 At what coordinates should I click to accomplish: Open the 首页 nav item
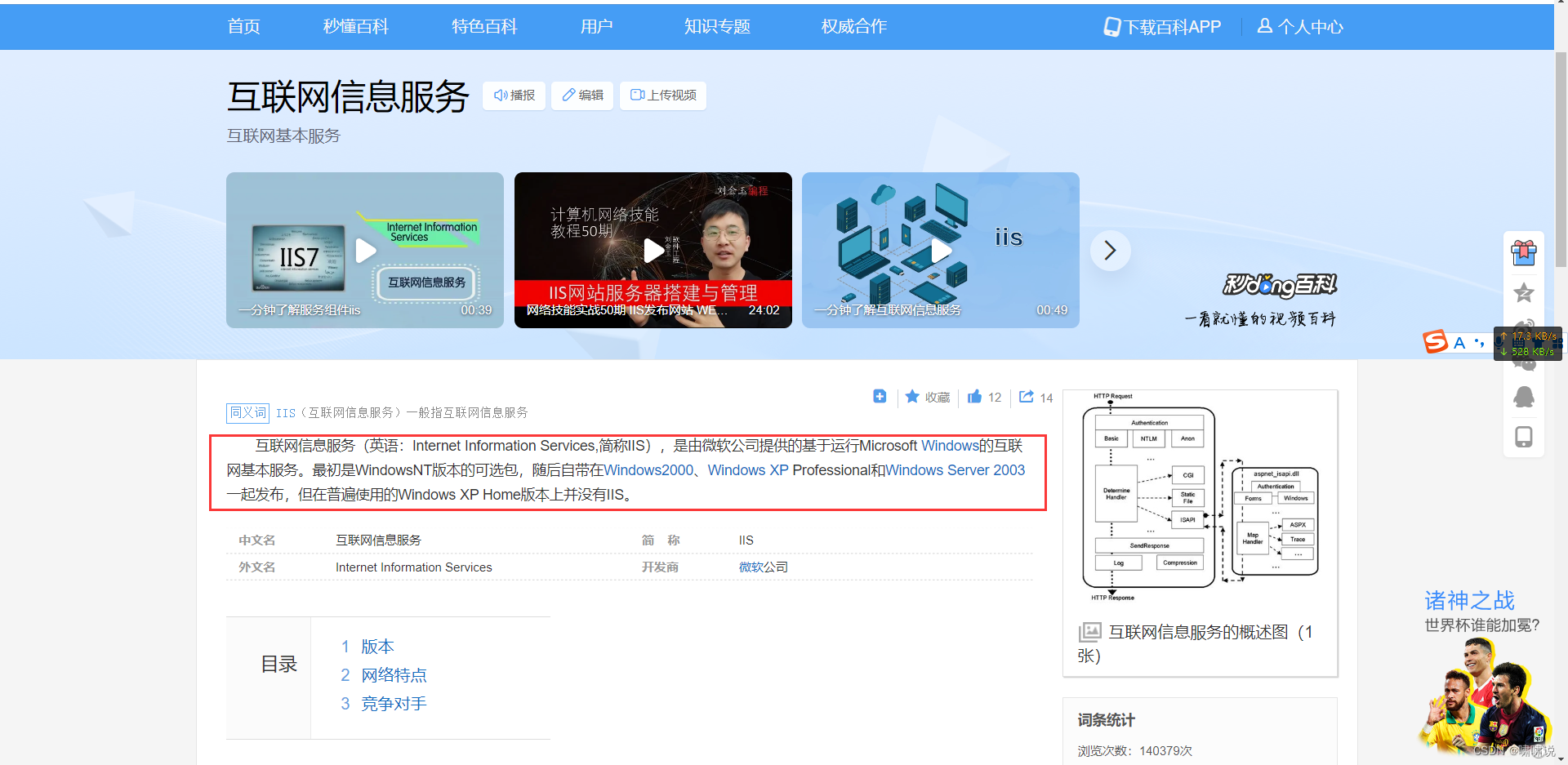pos(243,26)
